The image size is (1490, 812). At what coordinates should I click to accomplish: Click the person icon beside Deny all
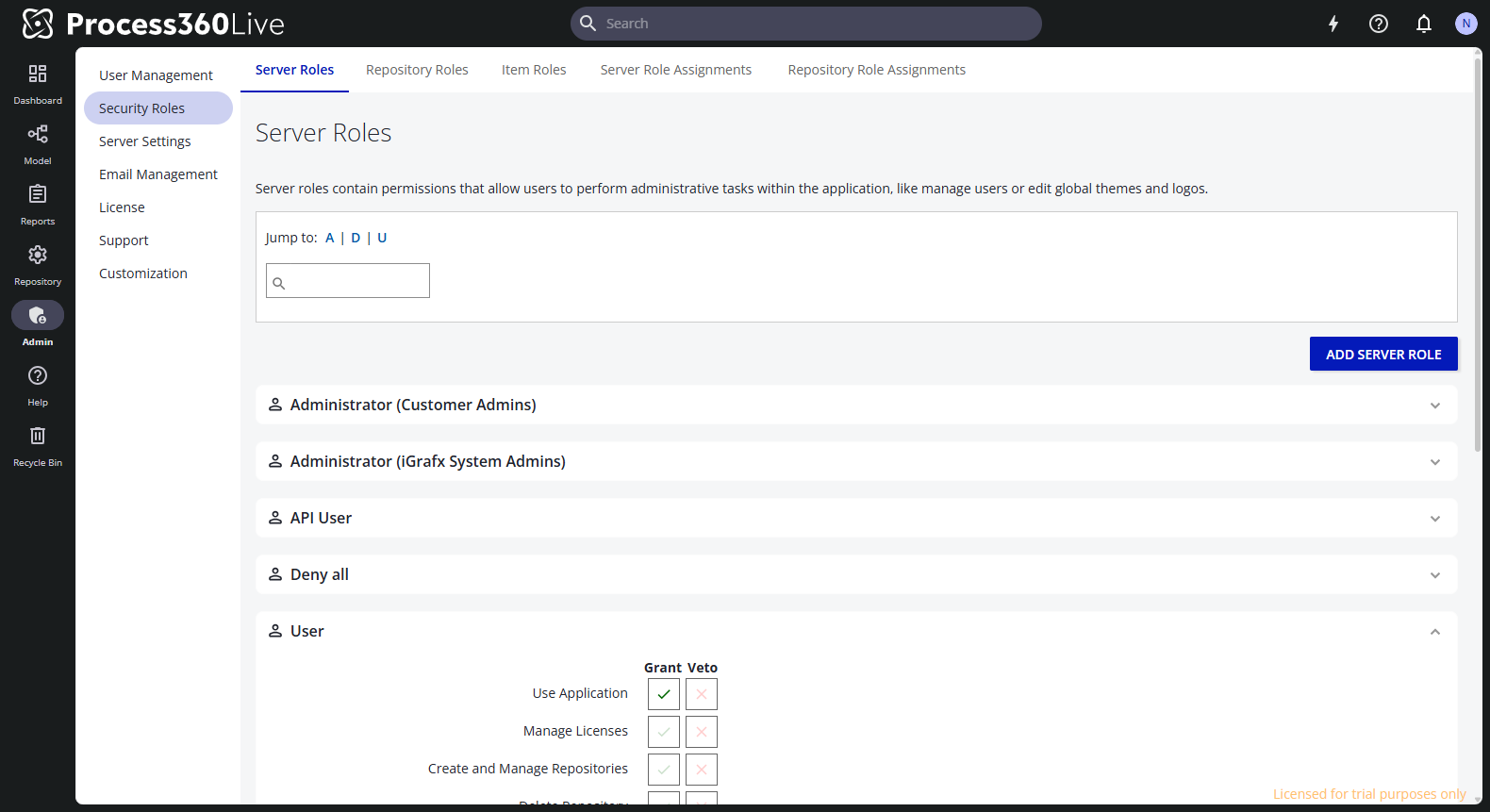tap(275, 574)
